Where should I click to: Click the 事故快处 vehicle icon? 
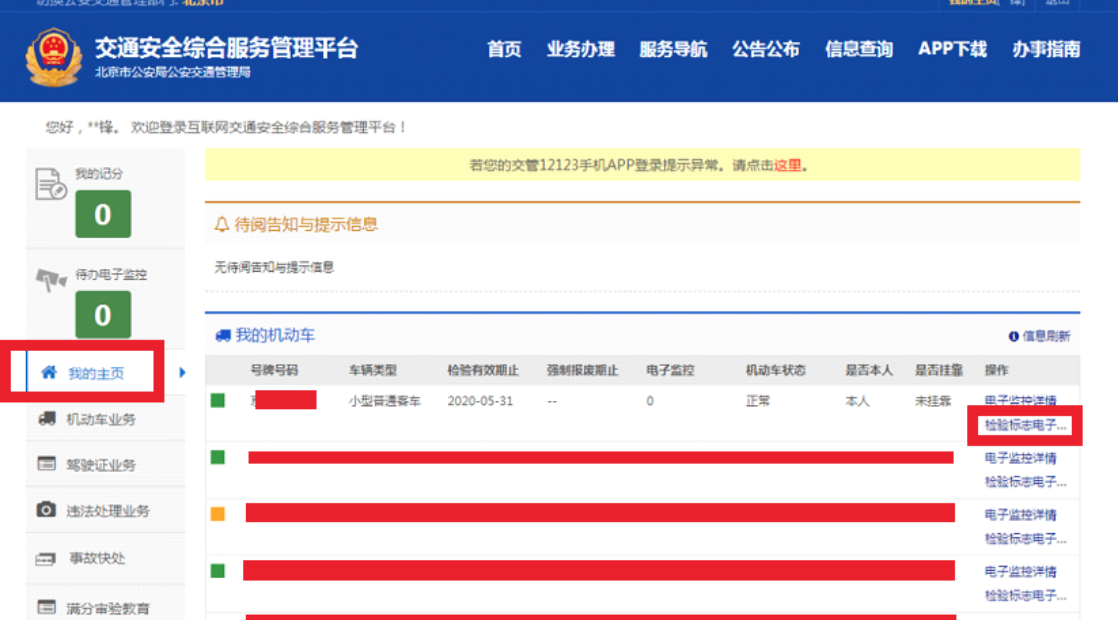(44, 555)
